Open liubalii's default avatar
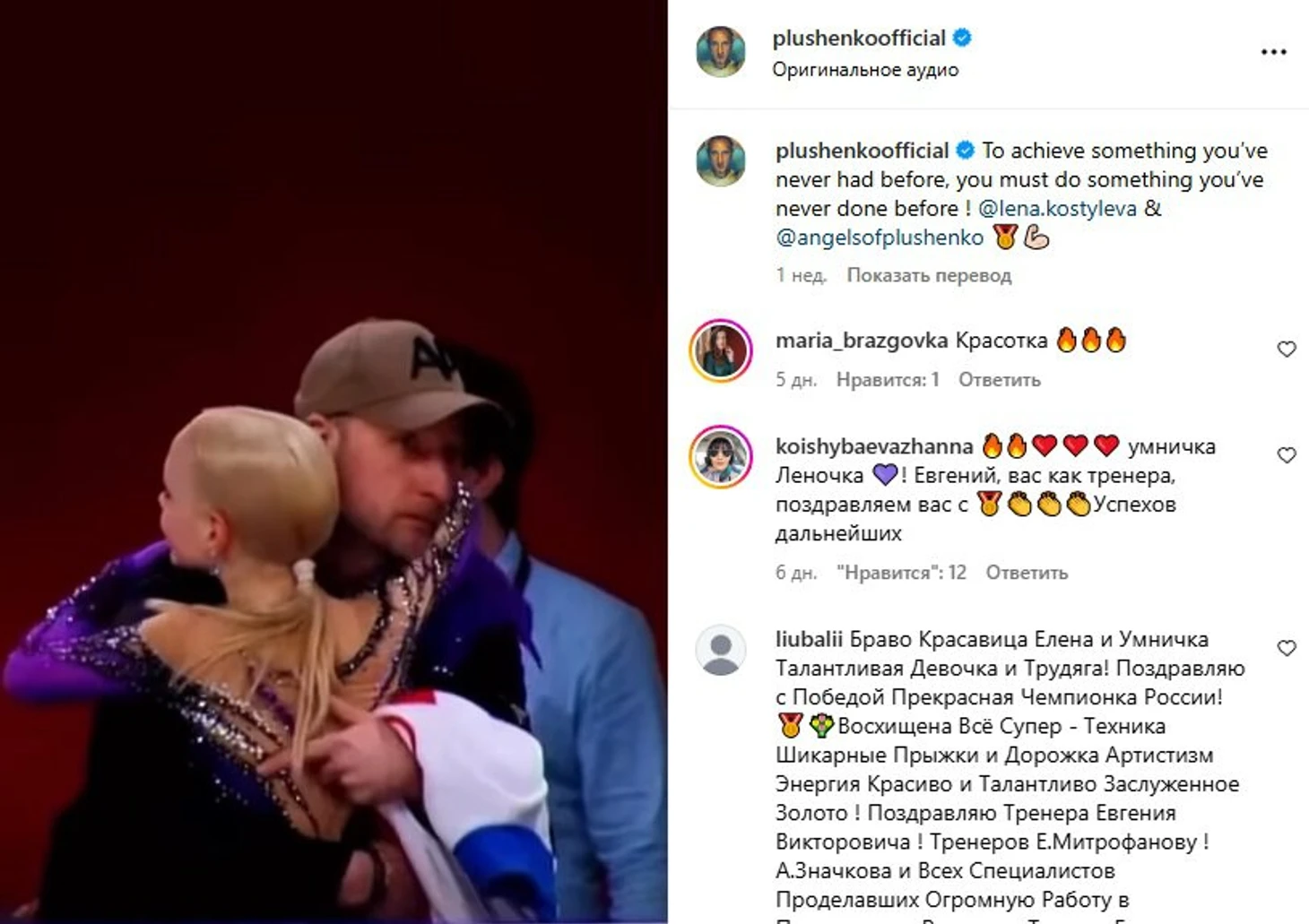 tap(721, 650)
